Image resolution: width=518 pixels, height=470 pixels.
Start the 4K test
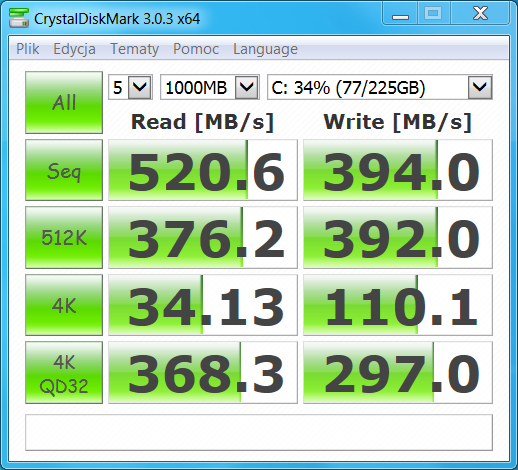pyautogui.click(x=64, y=305)
